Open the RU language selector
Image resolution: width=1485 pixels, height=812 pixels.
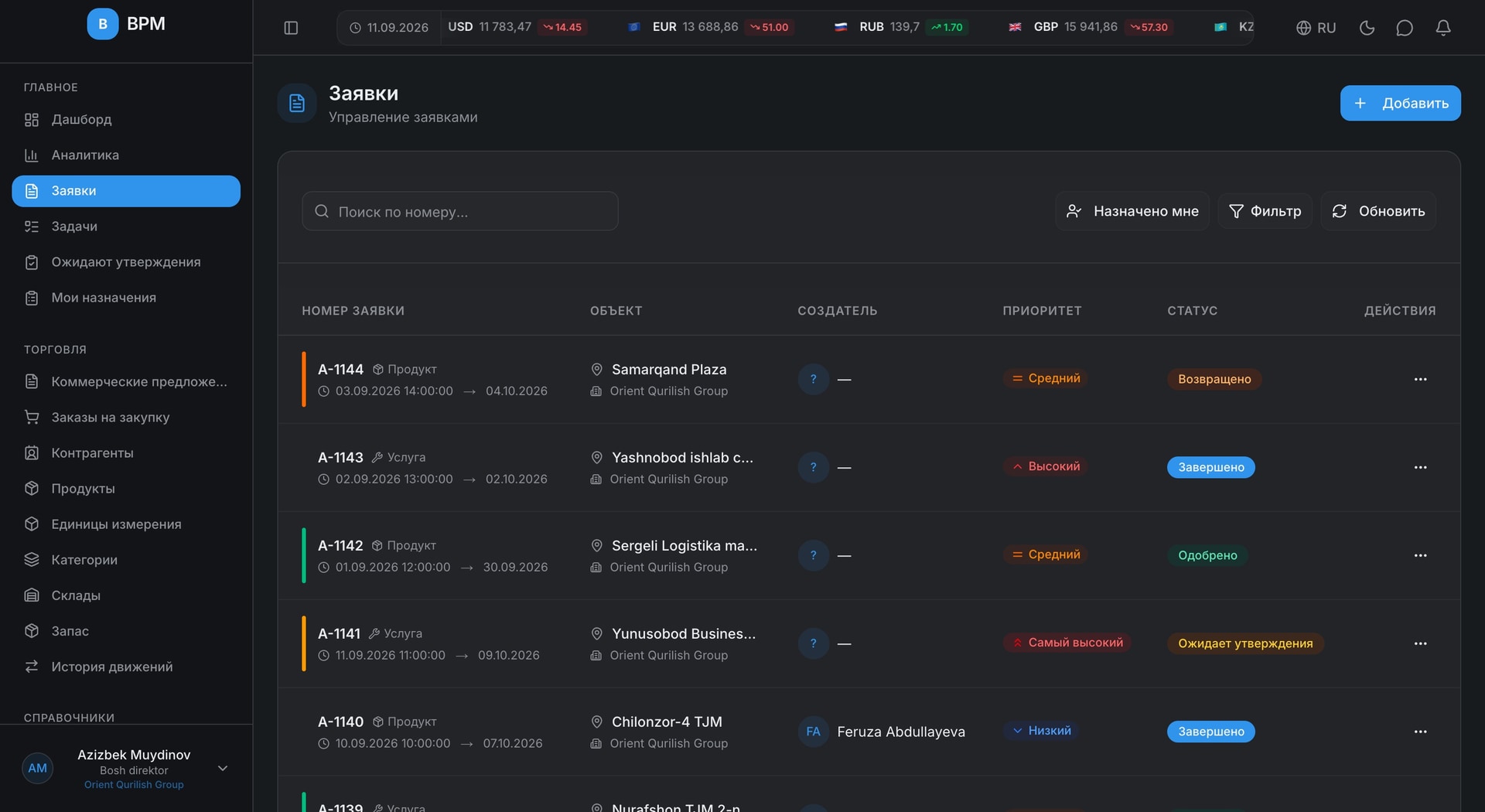tap(1316, 28)
